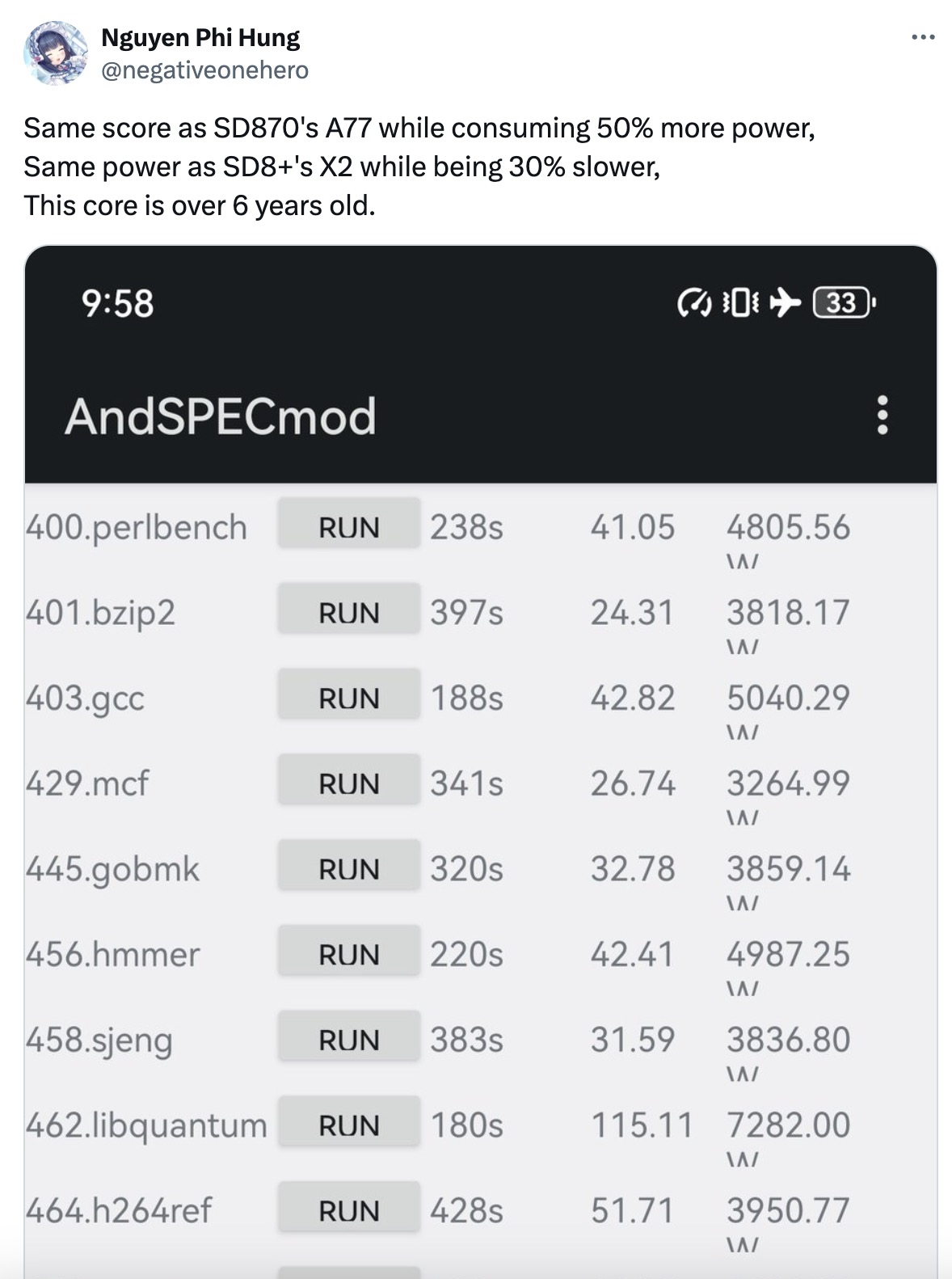Click the AndSPECmod app title
952x1279 pixels.
coord(220,416)
